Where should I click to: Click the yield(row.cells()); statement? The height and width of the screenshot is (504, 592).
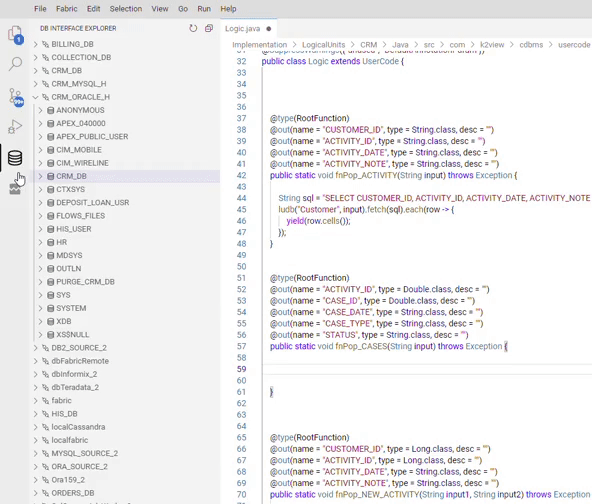pyautogui.click(x=318, y=221)
